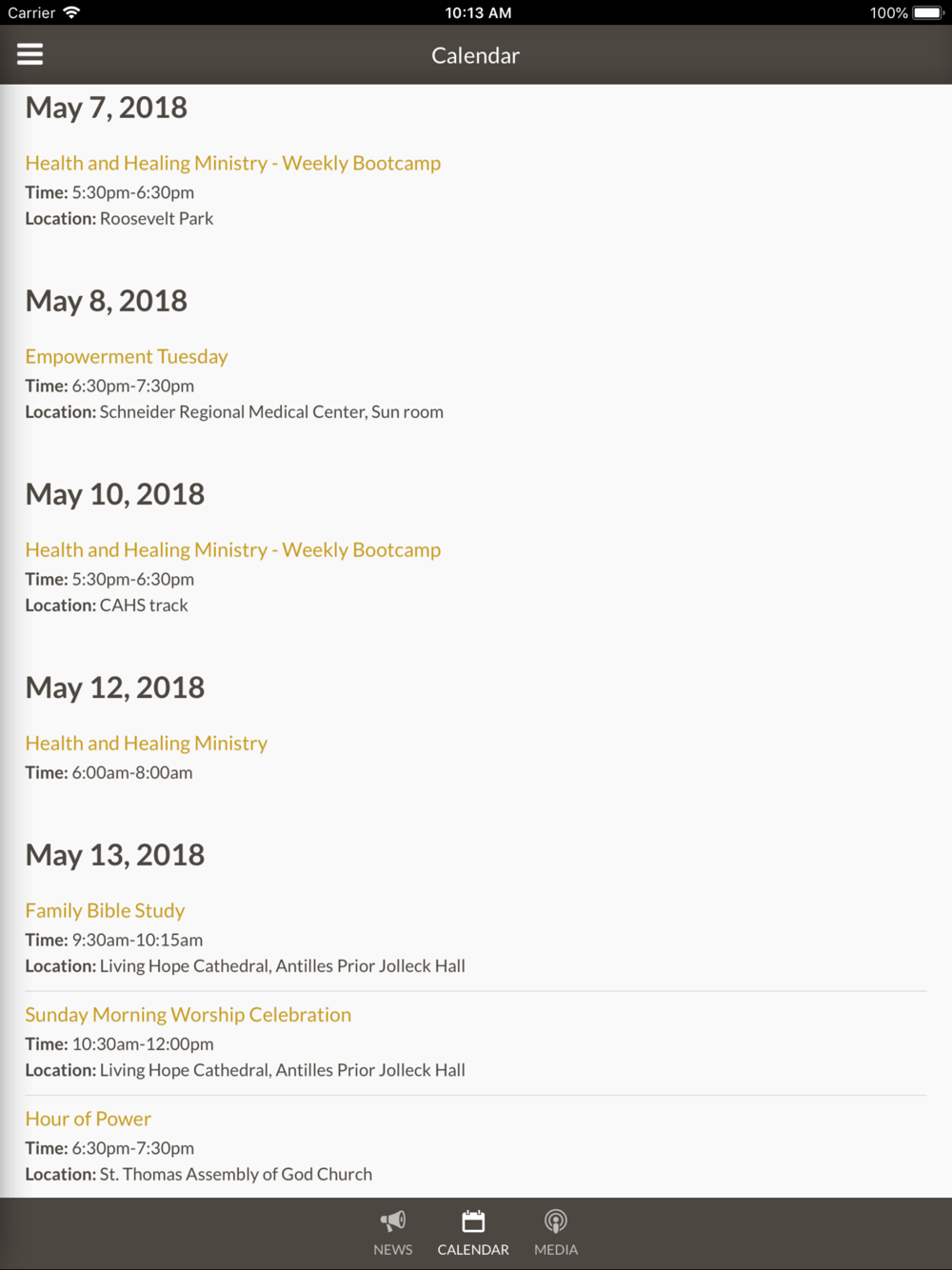Viewport: 952px width, 1270px height.
Task: Open the May 7 Weekly Bootcamp event
Action: tap(232, 163)
